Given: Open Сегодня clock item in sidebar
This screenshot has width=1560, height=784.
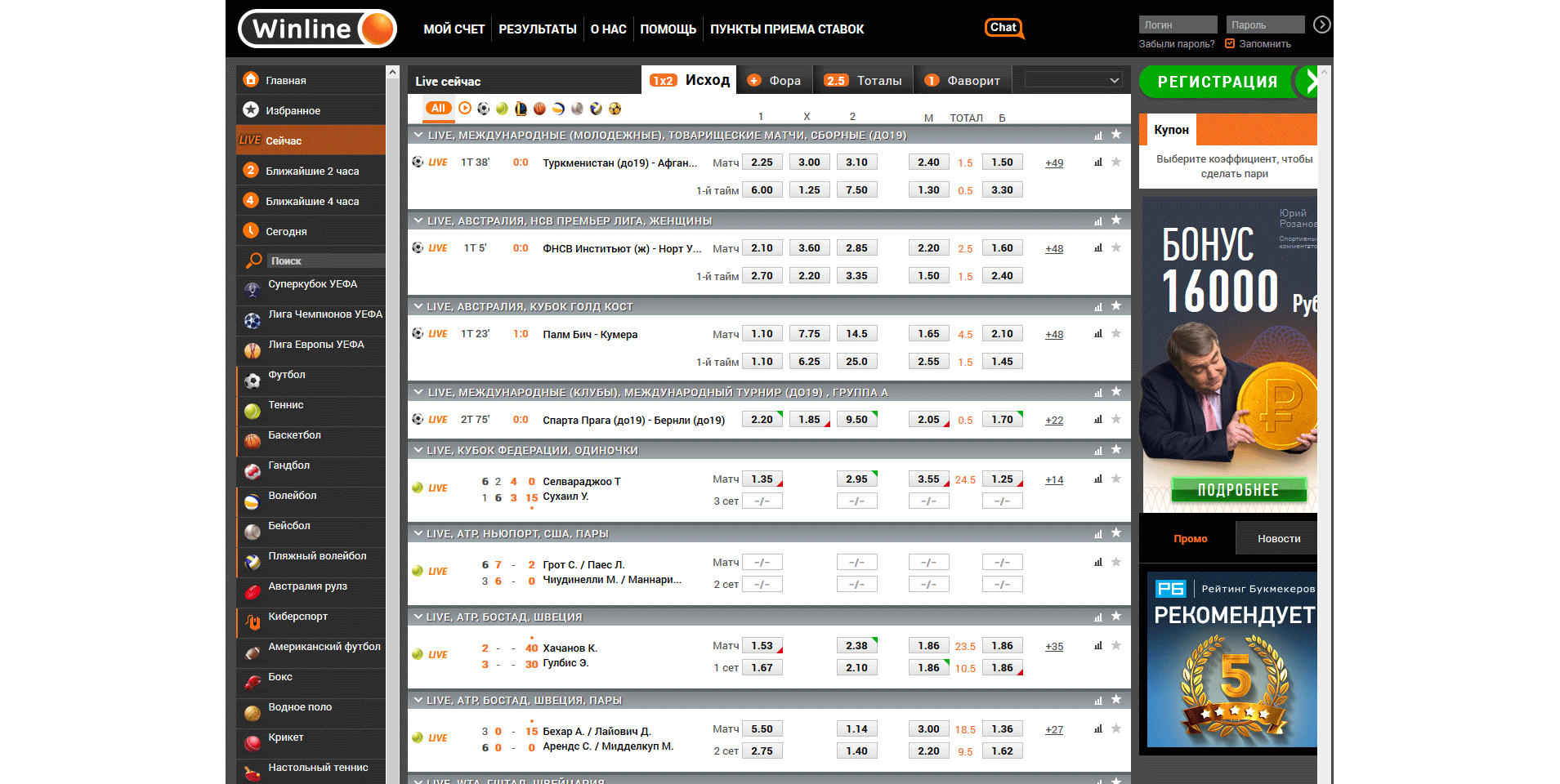Looking at the screenshot, I should tap(311, 231).
